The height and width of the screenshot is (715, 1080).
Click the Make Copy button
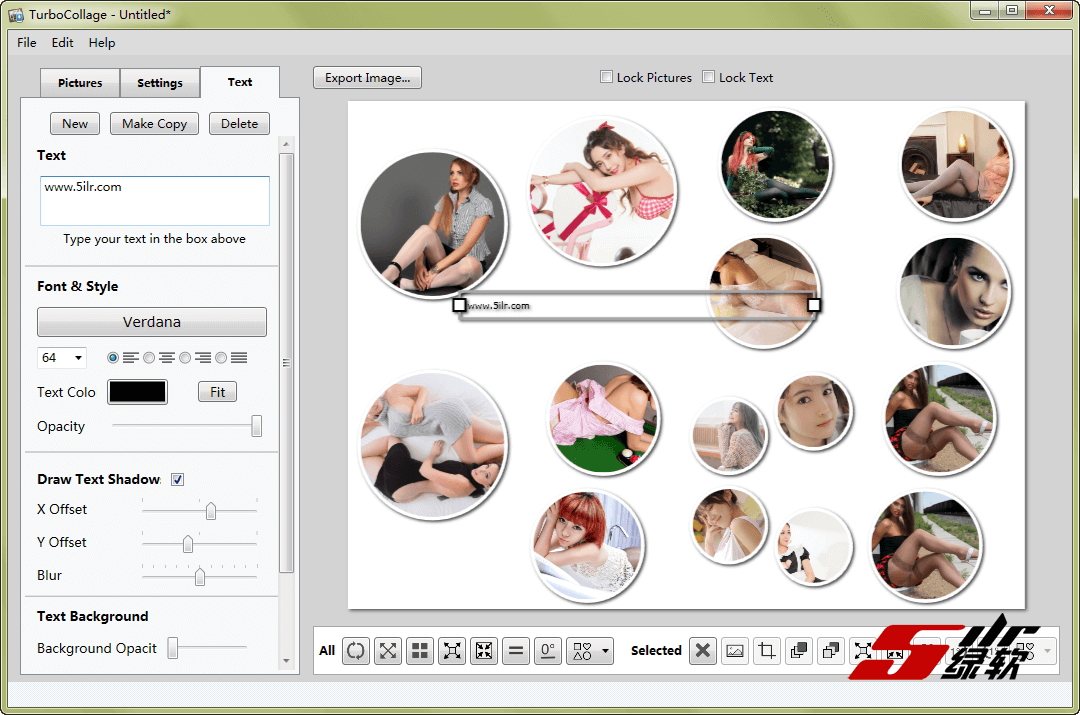tap(154, 124)
